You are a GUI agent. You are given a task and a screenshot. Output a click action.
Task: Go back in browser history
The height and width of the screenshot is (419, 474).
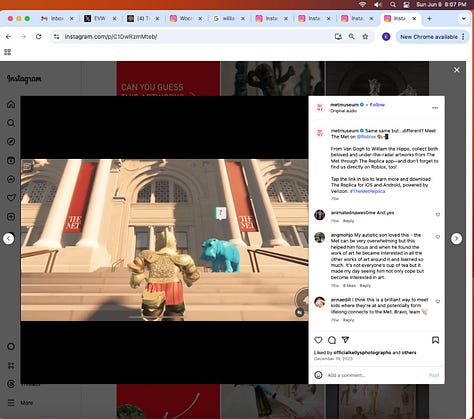(x=8, y=37)
